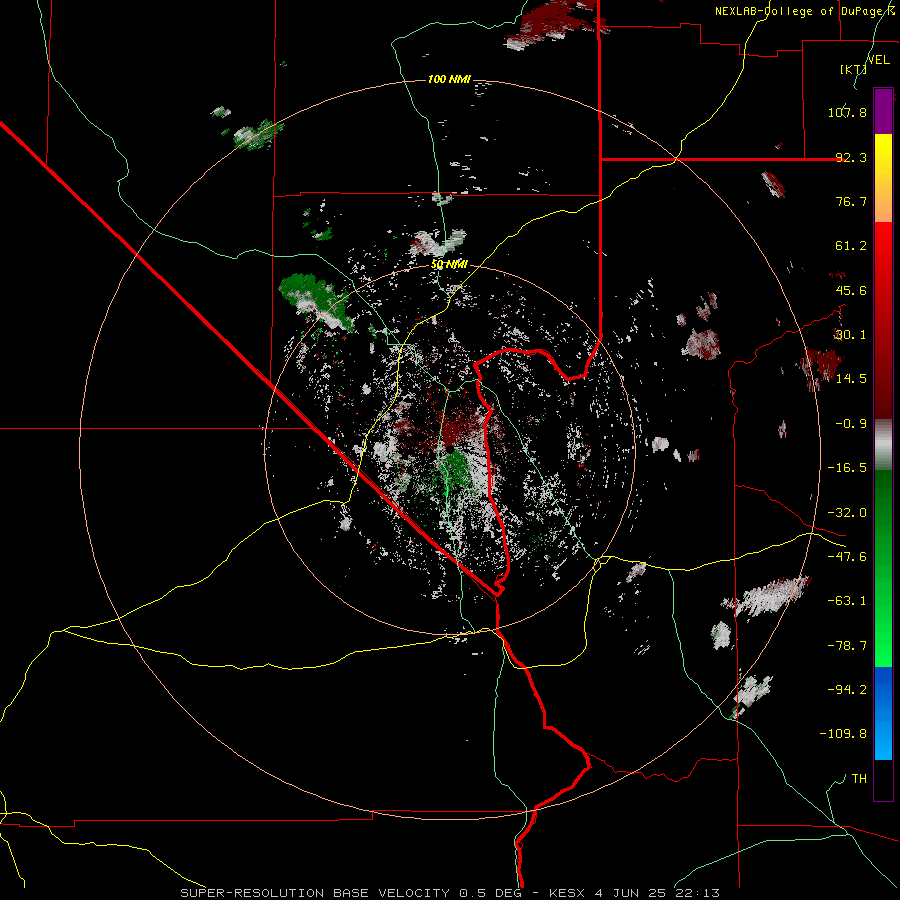This screenshot has height=900, width=900.
Task: Select the -0.9 velocity scale value
Action: (x=851, y=424)
